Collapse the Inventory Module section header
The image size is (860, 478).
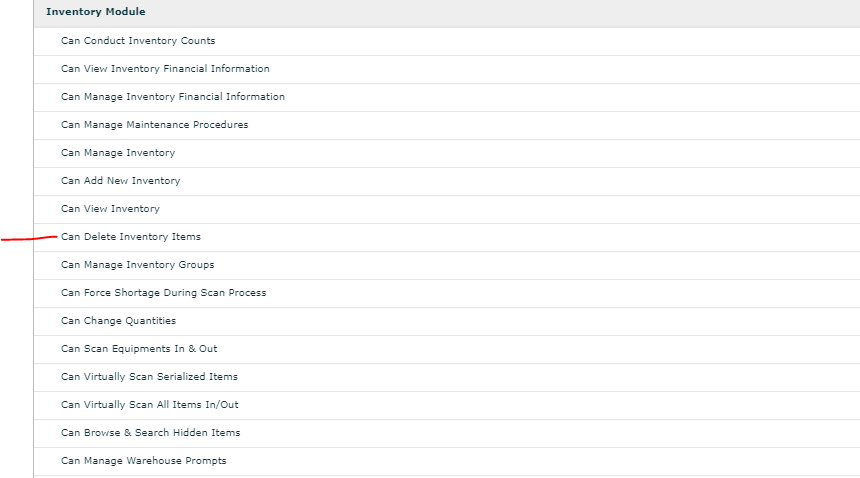click(96, 12)
